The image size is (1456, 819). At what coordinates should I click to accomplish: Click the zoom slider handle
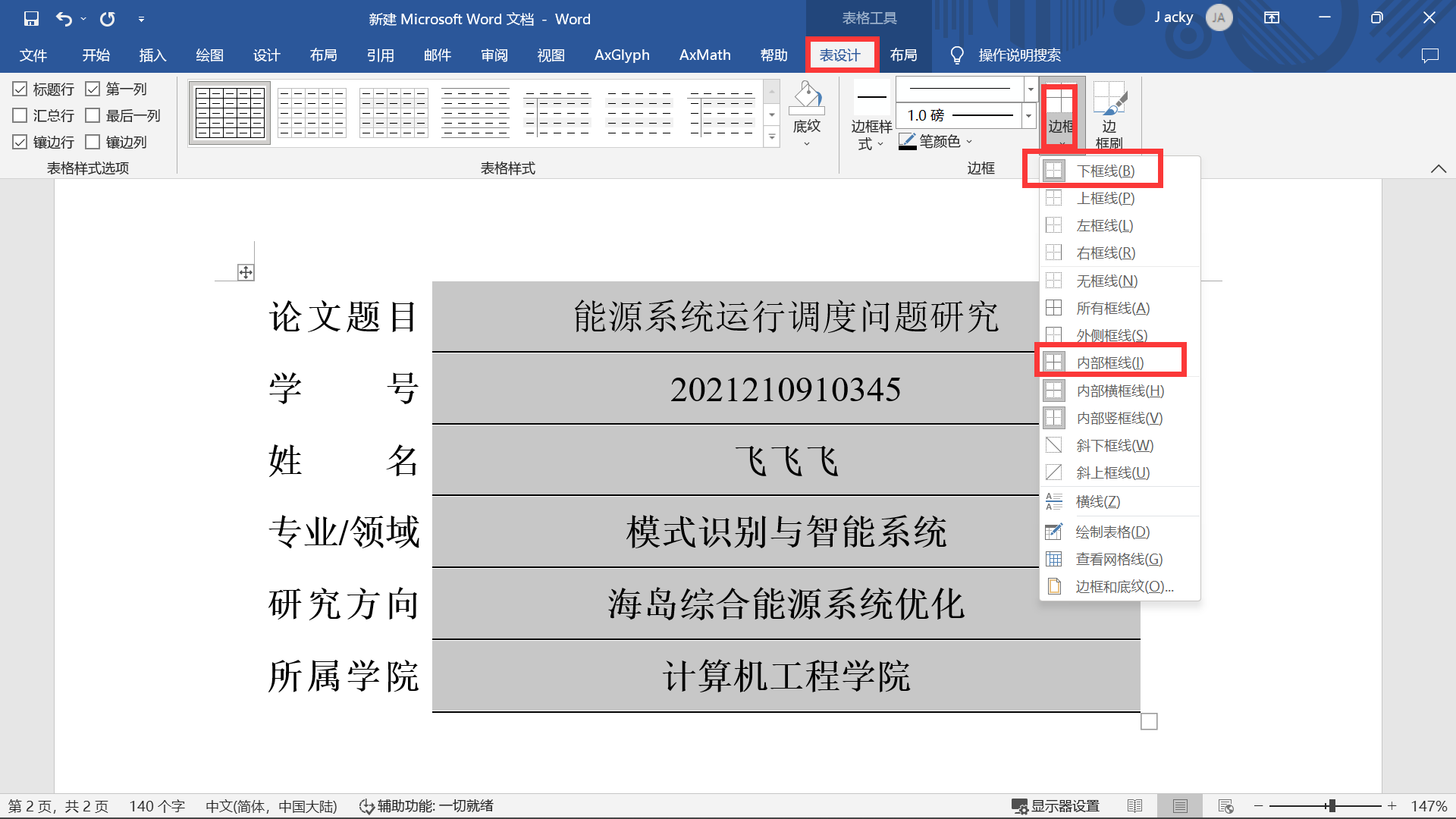click(x=1332, y=805)
